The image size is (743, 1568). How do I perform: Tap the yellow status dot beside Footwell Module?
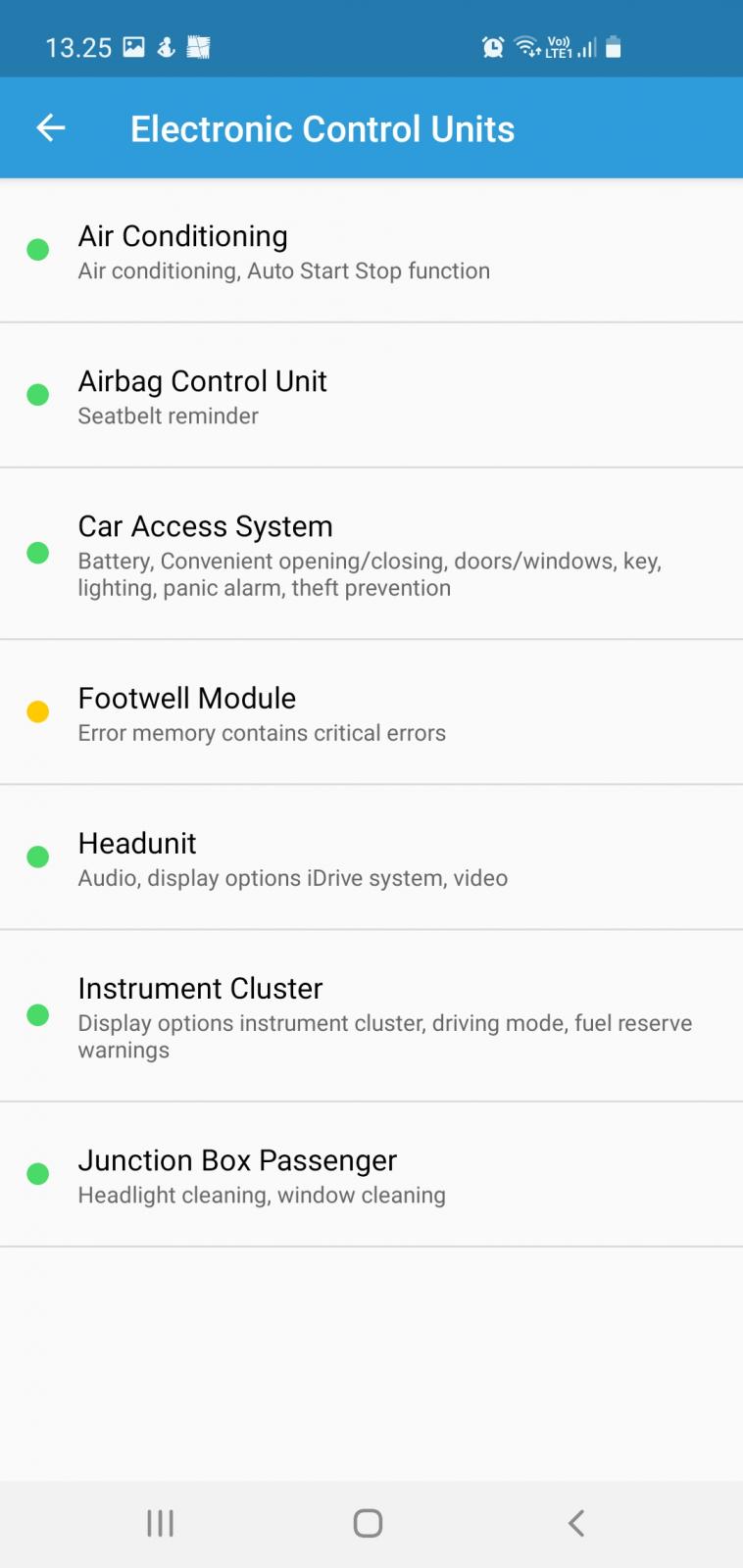(38, 712)
